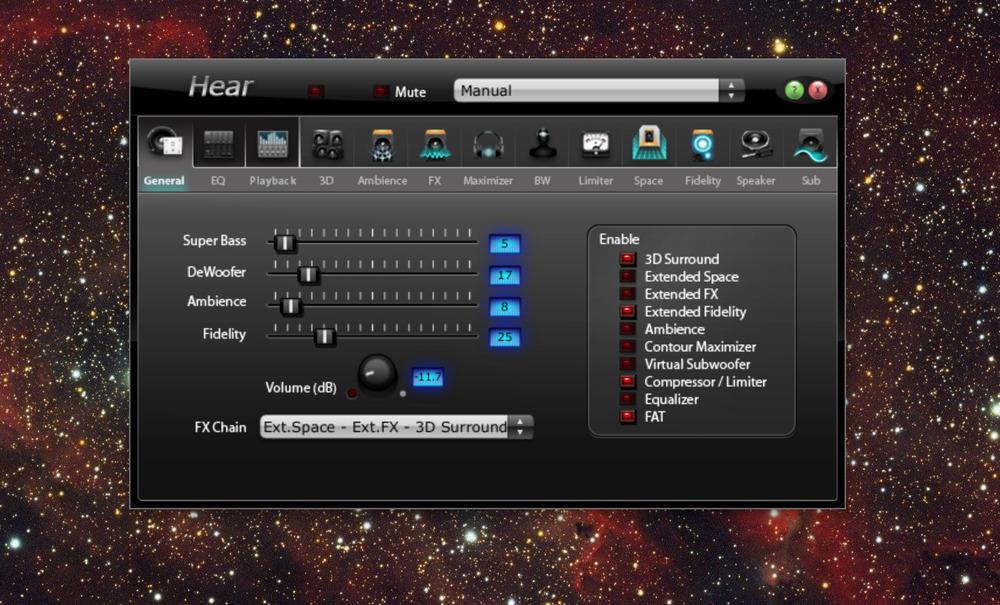The image size is (1000, 605).
Task: Click the red dot left of volume knob
Action: pyautogui.click(x=351, y=393)
